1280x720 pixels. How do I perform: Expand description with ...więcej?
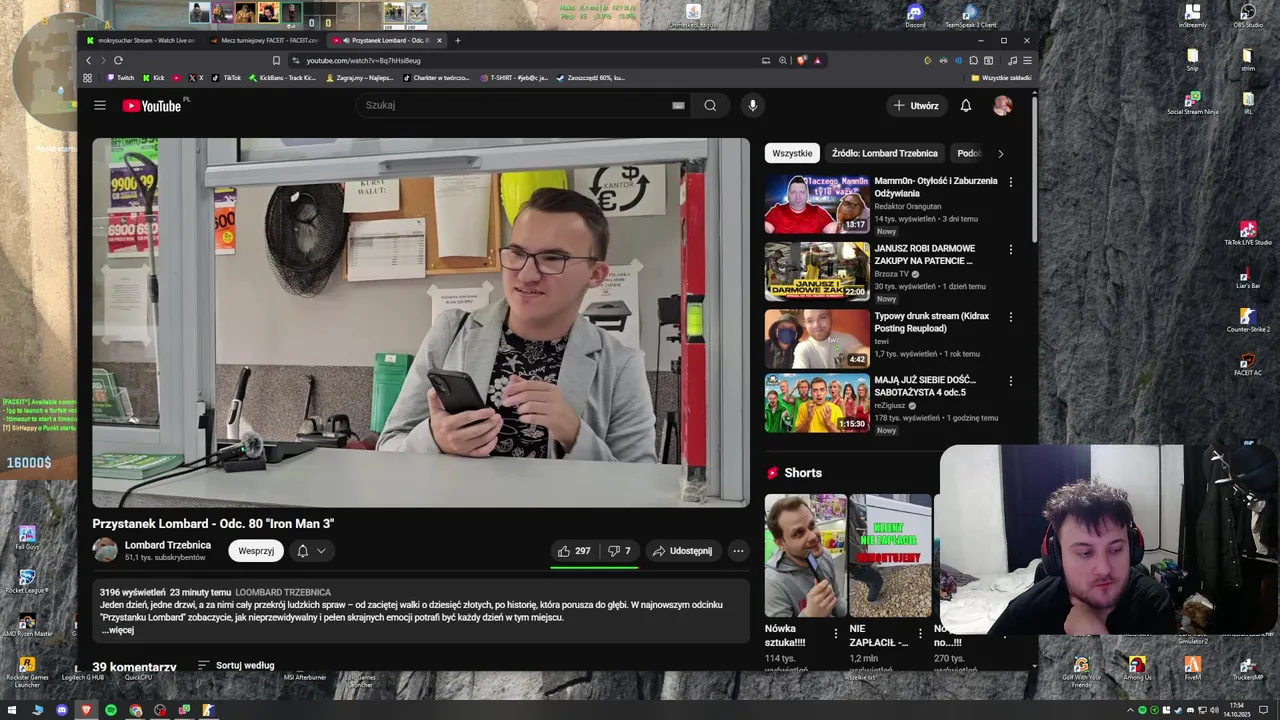(117, 630)
